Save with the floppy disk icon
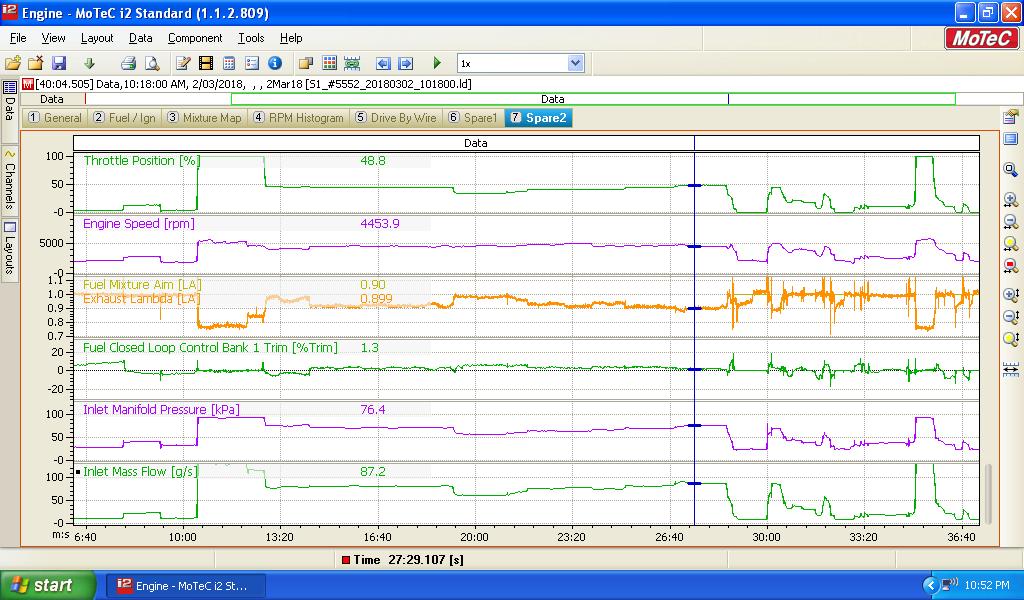 click(x=59, y=63)
